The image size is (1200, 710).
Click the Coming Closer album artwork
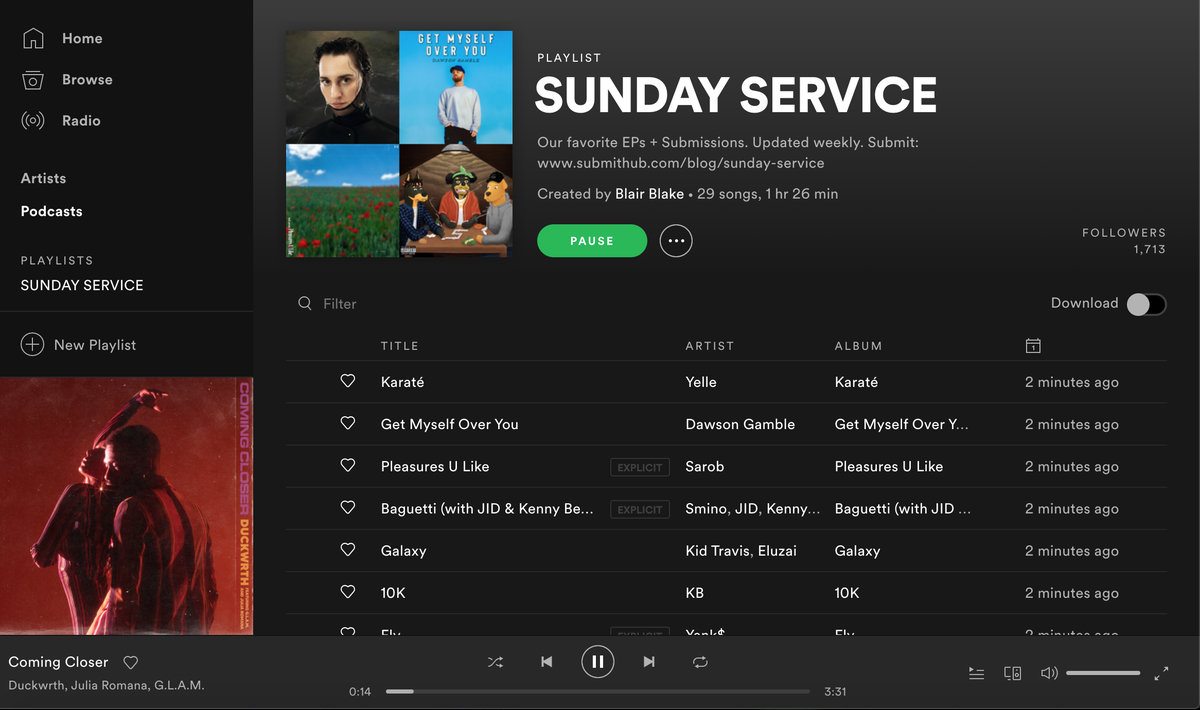click(x=126, y=506)
